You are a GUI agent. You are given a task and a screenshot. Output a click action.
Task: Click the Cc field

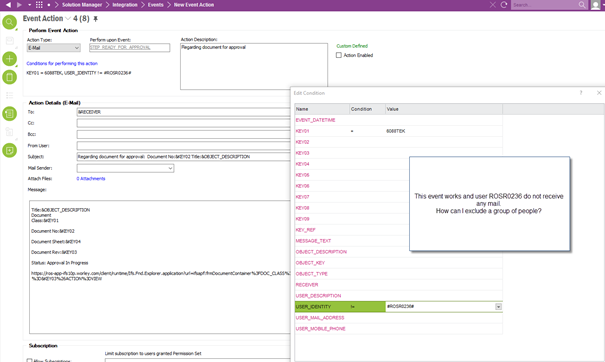pyautogui.click(x=183, y=123)
